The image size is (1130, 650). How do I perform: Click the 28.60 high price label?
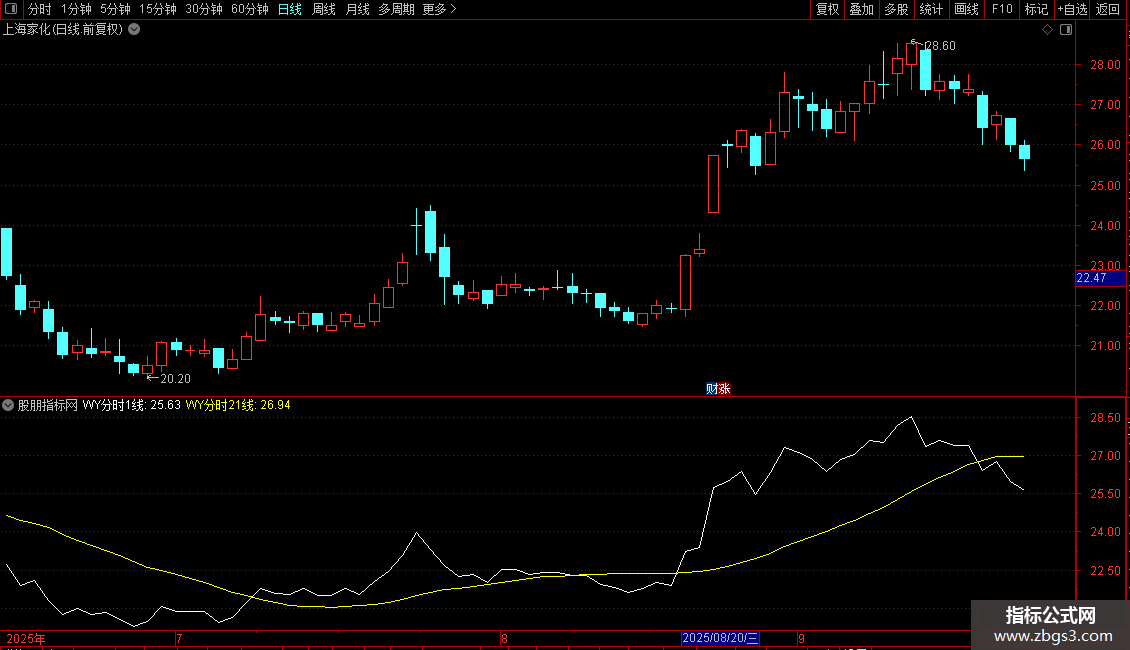coord(940,45)
